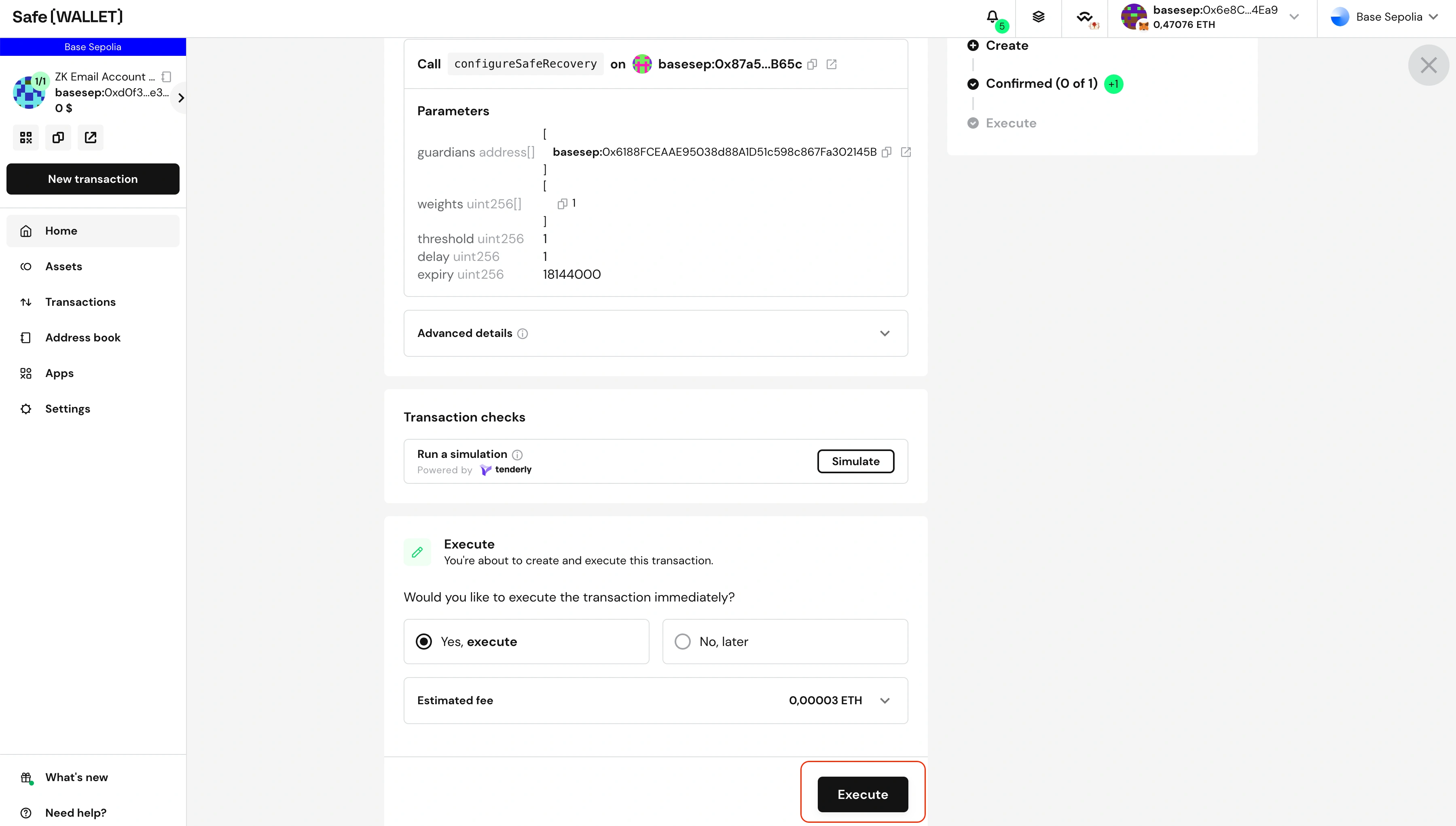
Task: Expand the Advanced details section
Action: pos(656,333)
